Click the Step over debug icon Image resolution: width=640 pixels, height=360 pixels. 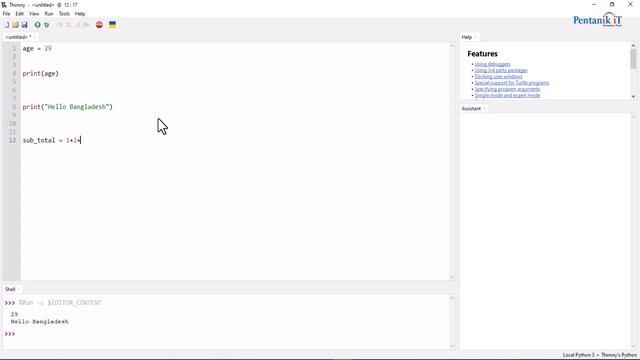60,25
